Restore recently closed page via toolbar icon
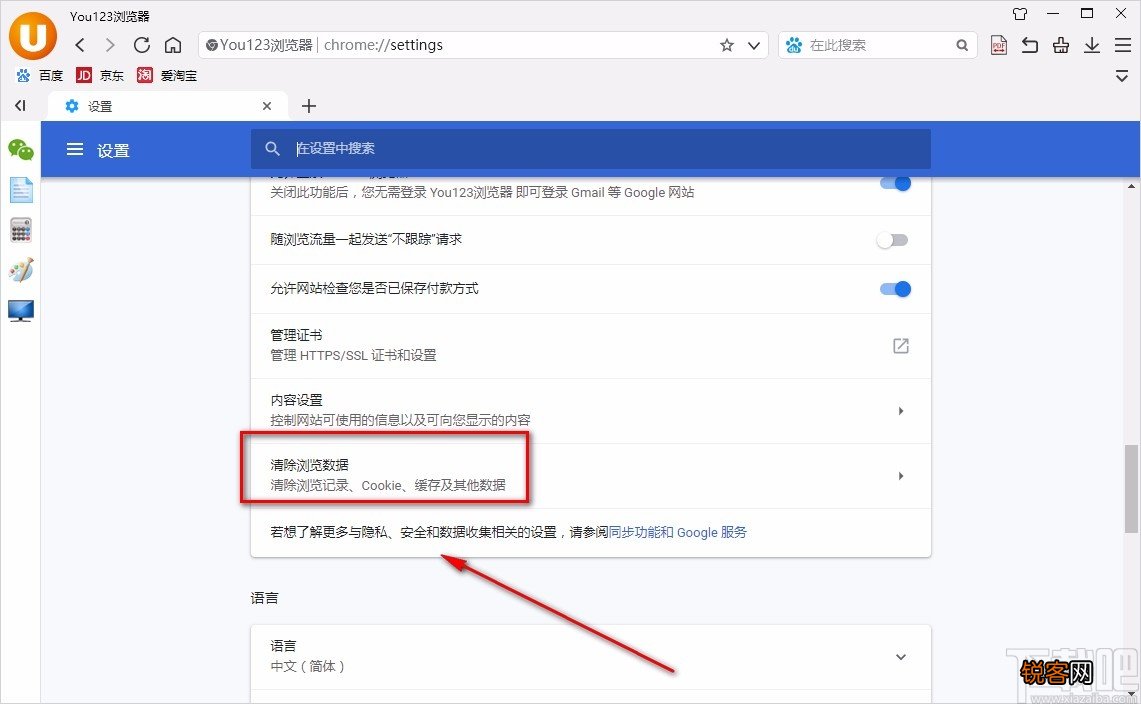The width and height of the screenshot is (1141, 704). tap(1029, 45)
